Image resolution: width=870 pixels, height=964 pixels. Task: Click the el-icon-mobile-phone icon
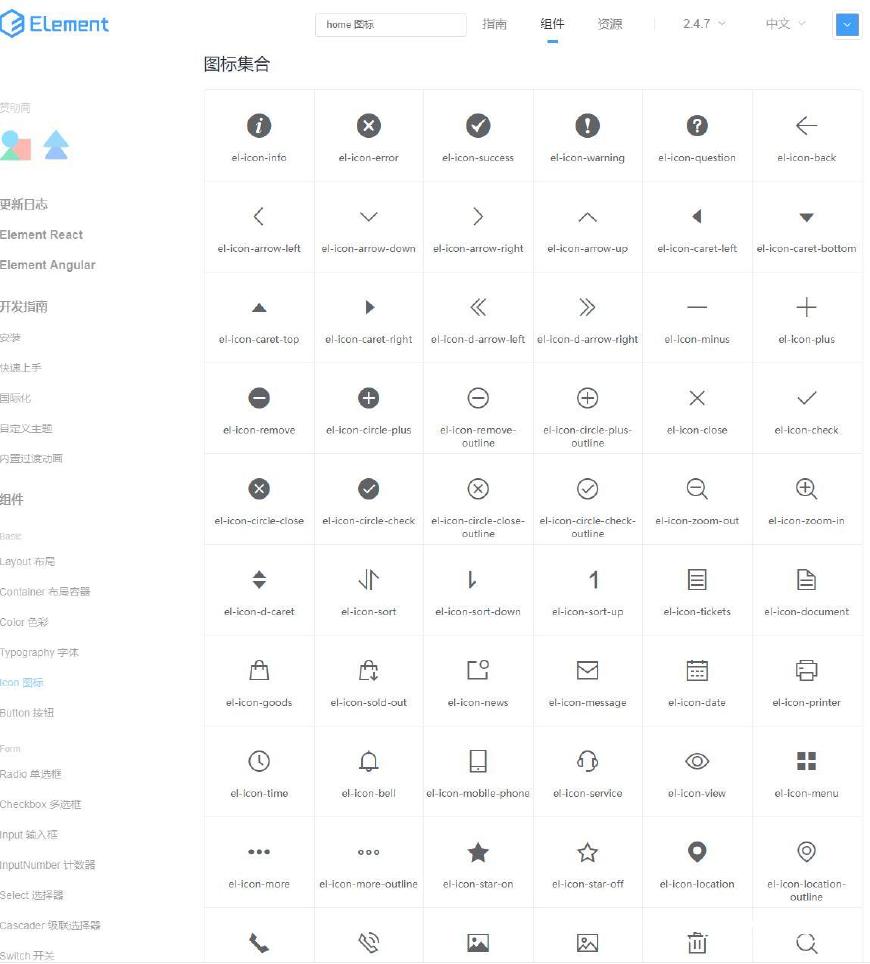tap(478, 761)
